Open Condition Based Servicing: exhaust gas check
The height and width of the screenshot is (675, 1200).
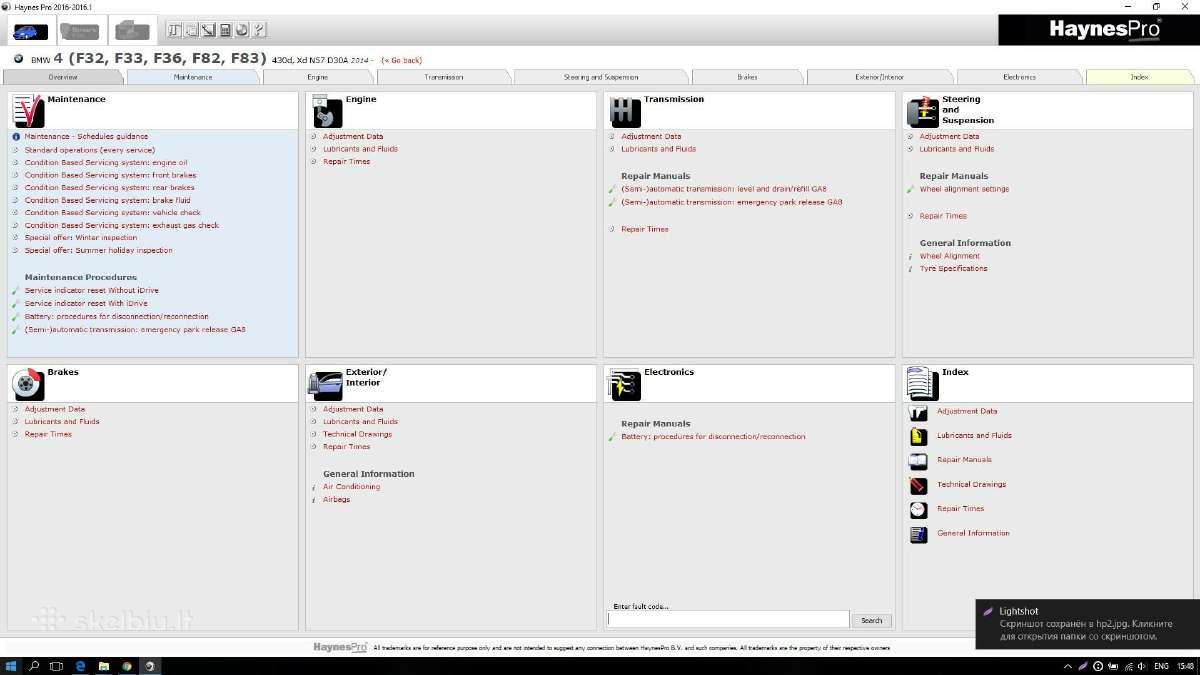coord(122,225)
